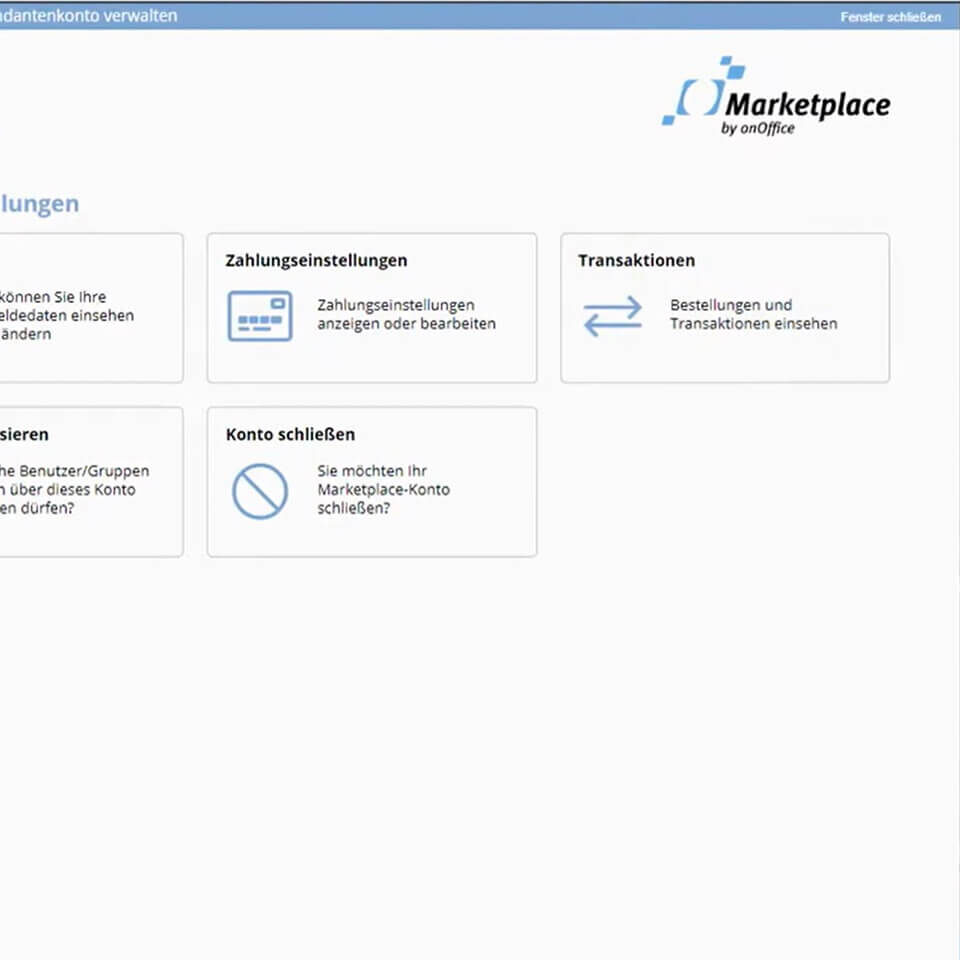Click the header title 'dantenkonto verwalten'
This screenshot has width=960, height=960.
coord(89,16)
